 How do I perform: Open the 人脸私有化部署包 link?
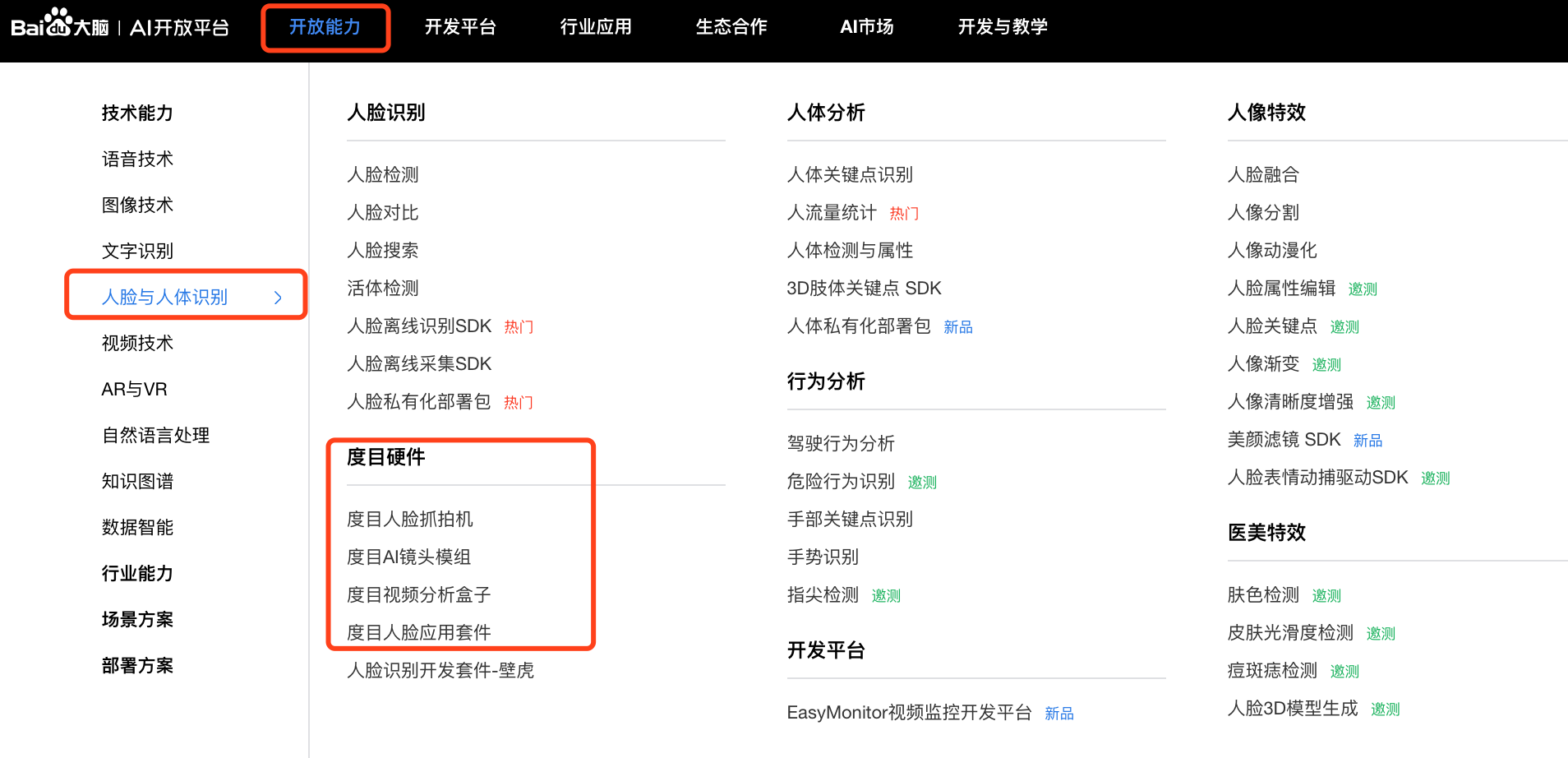(419, 401)
